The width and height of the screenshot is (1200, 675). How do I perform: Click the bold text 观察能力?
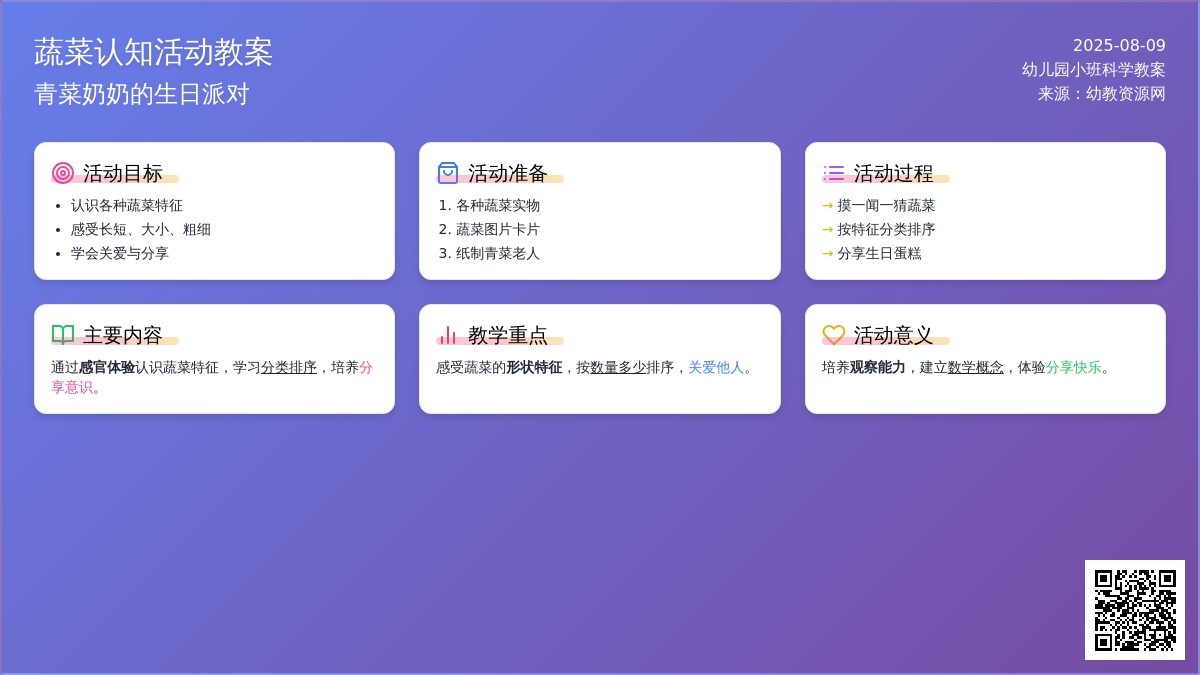(878, 367)
